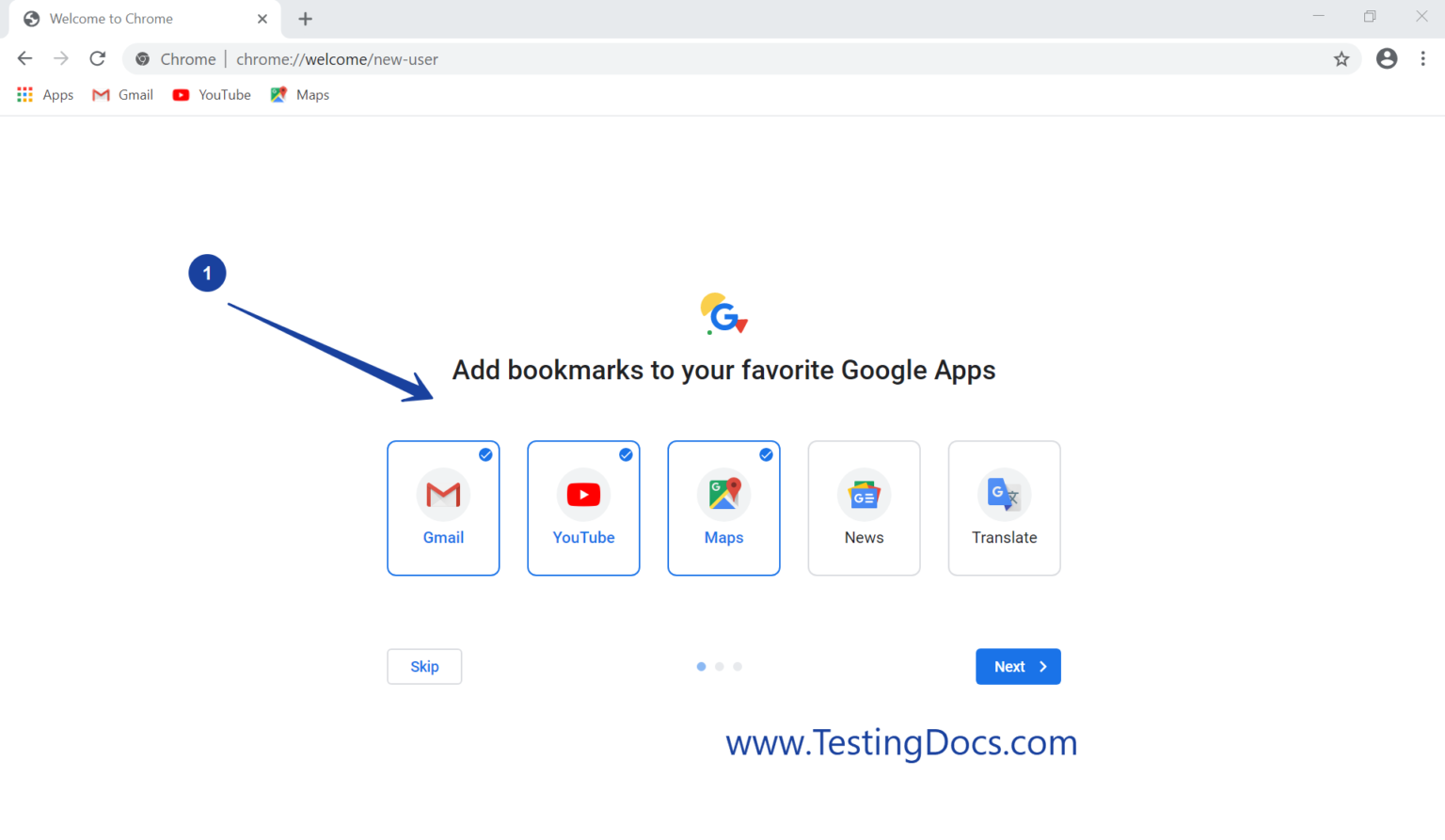Open the Gmail bookmark on the bookmarks bar
Viewport: 1445px width, 840px height.
(x=121, y=94)
